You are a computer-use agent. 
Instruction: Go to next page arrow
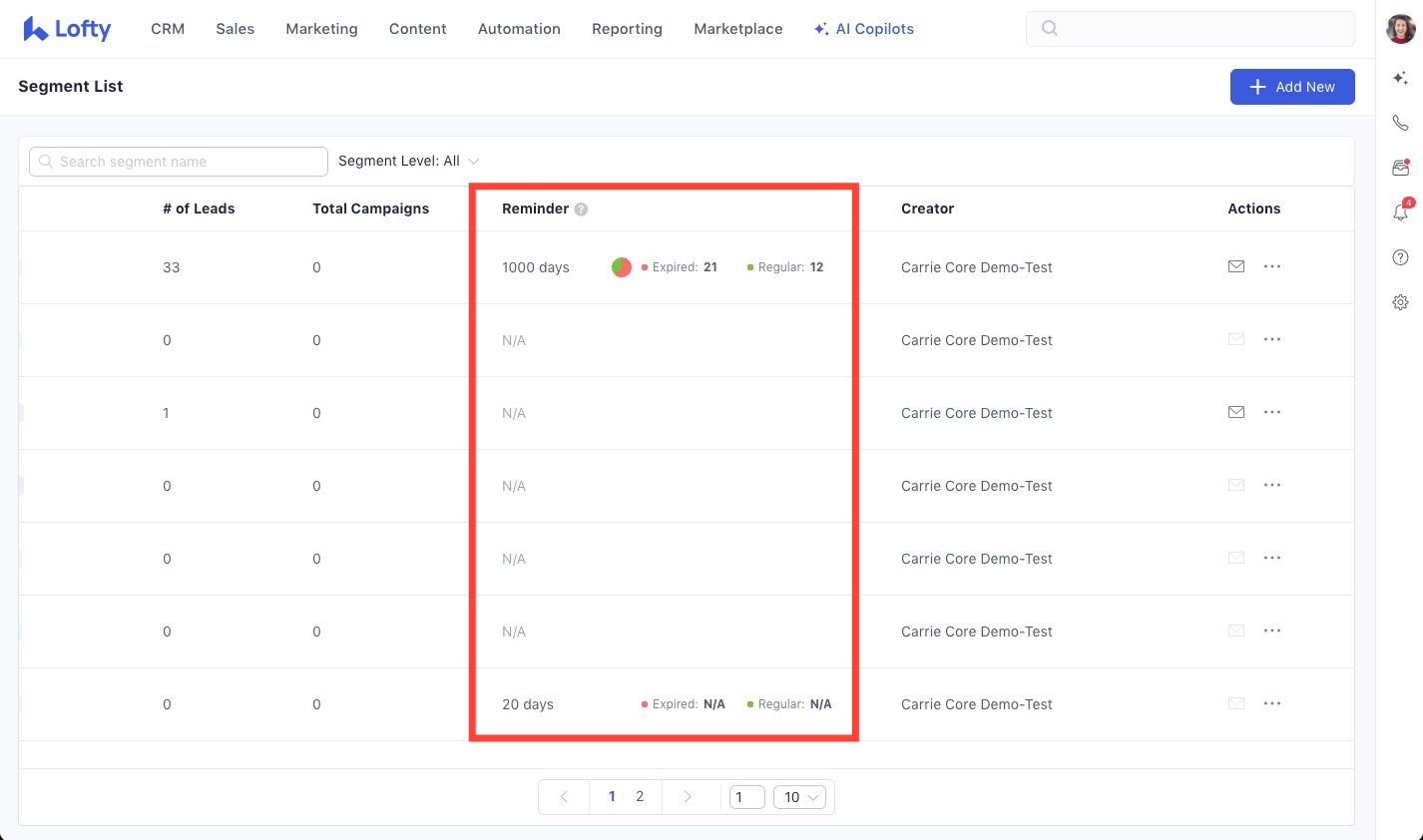click(x=688, y=796)
